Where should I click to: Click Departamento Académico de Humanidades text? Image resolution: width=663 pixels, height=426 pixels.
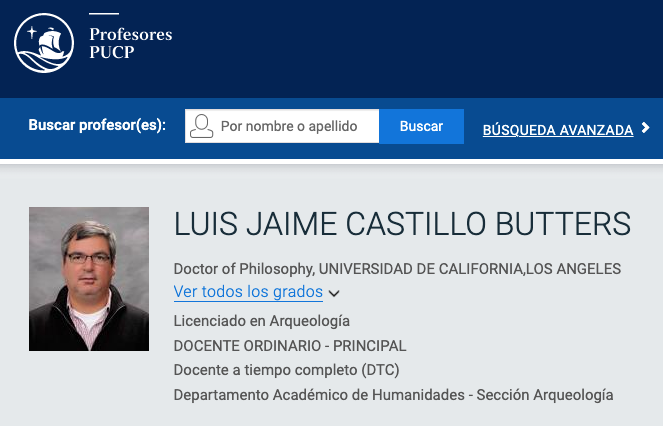317,395
